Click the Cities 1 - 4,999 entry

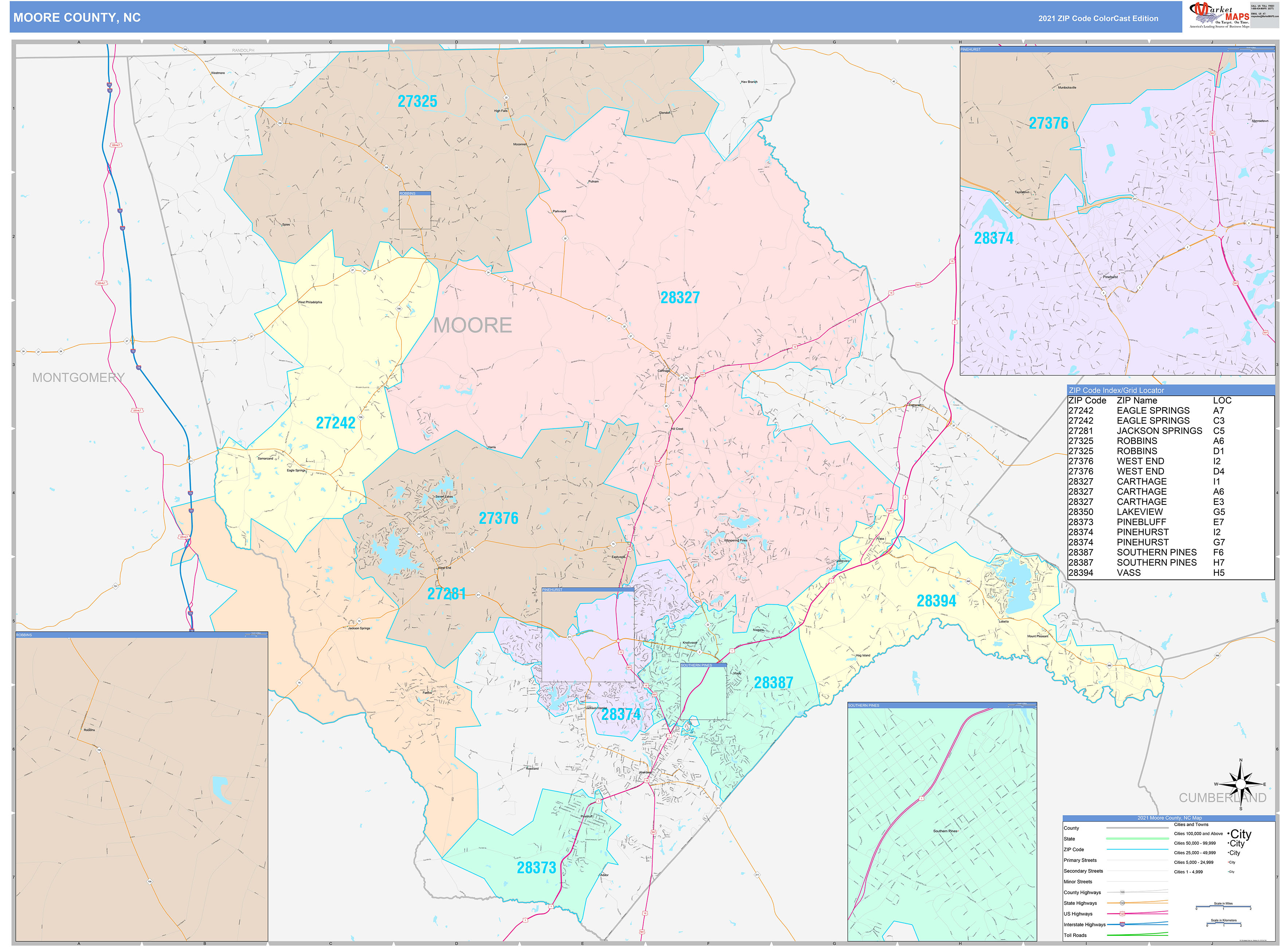click(1189, 872)
